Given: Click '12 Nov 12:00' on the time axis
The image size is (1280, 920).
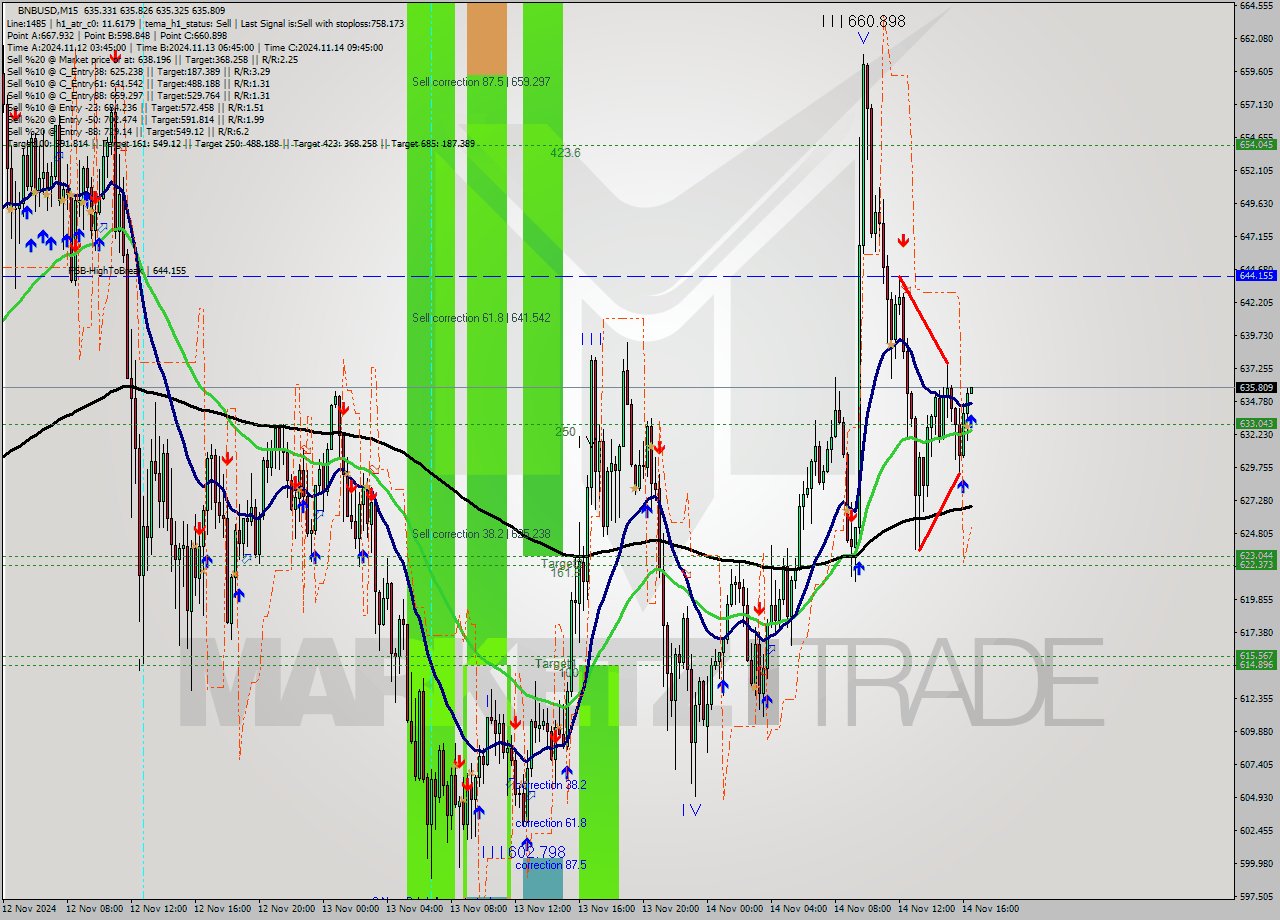Looking at the screenshot, I should pos(160,909).
